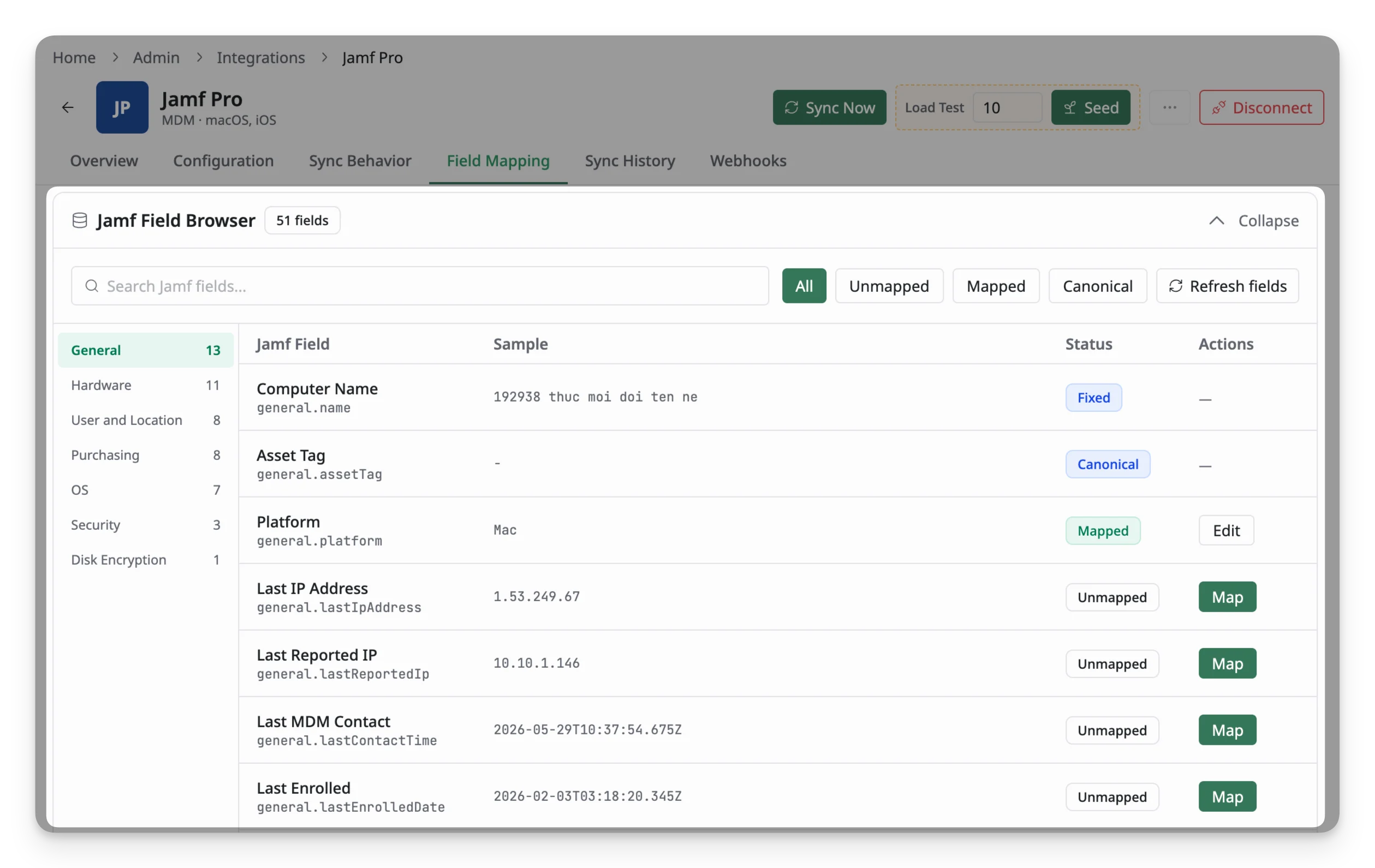
Task: Map the Last MDM Contact field
Action: coord(1227,731)
